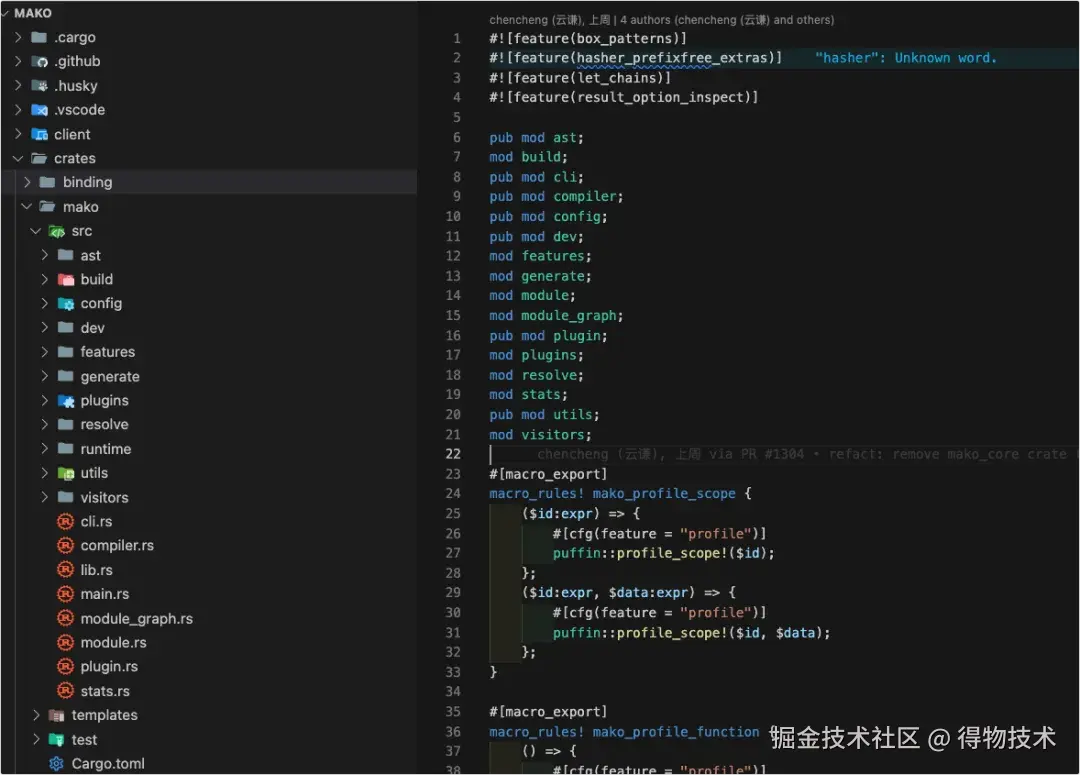1080x775 pixels.
Task: Click the visitors folder icon
Action: click(66, 497)
